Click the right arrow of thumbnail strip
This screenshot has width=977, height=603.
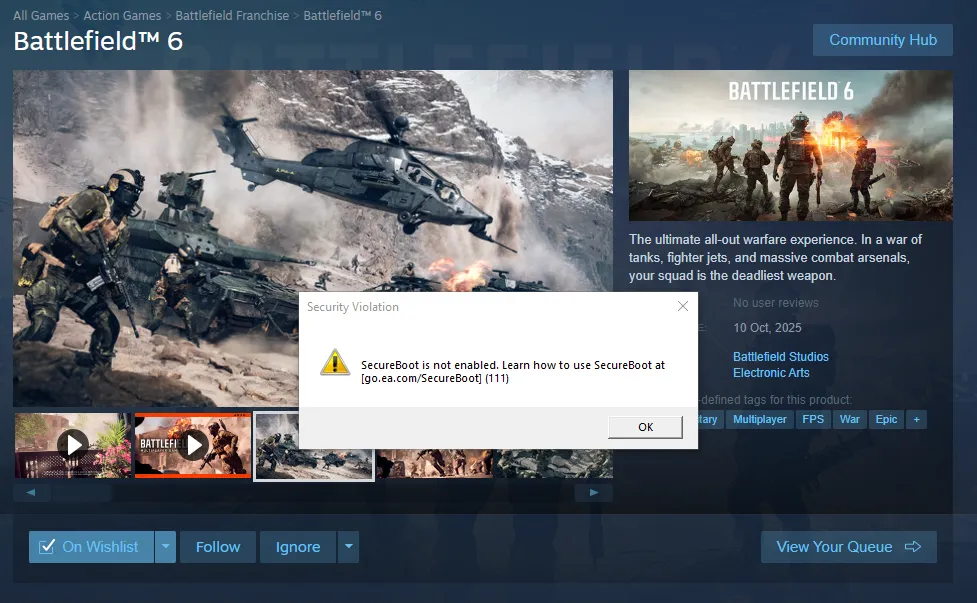(594, 492)
